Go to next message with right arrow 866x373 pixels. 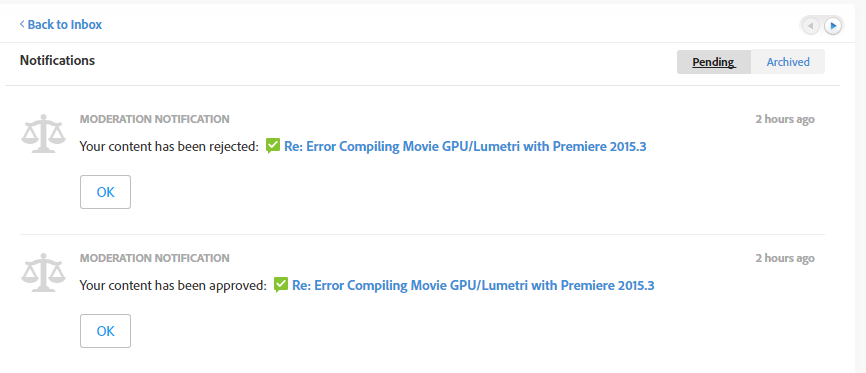[x=833, y=26]
